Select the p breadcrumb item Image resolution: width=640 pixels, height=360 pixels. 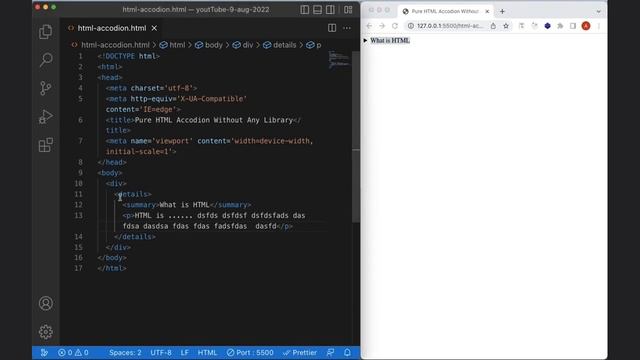tap(314, 45)
